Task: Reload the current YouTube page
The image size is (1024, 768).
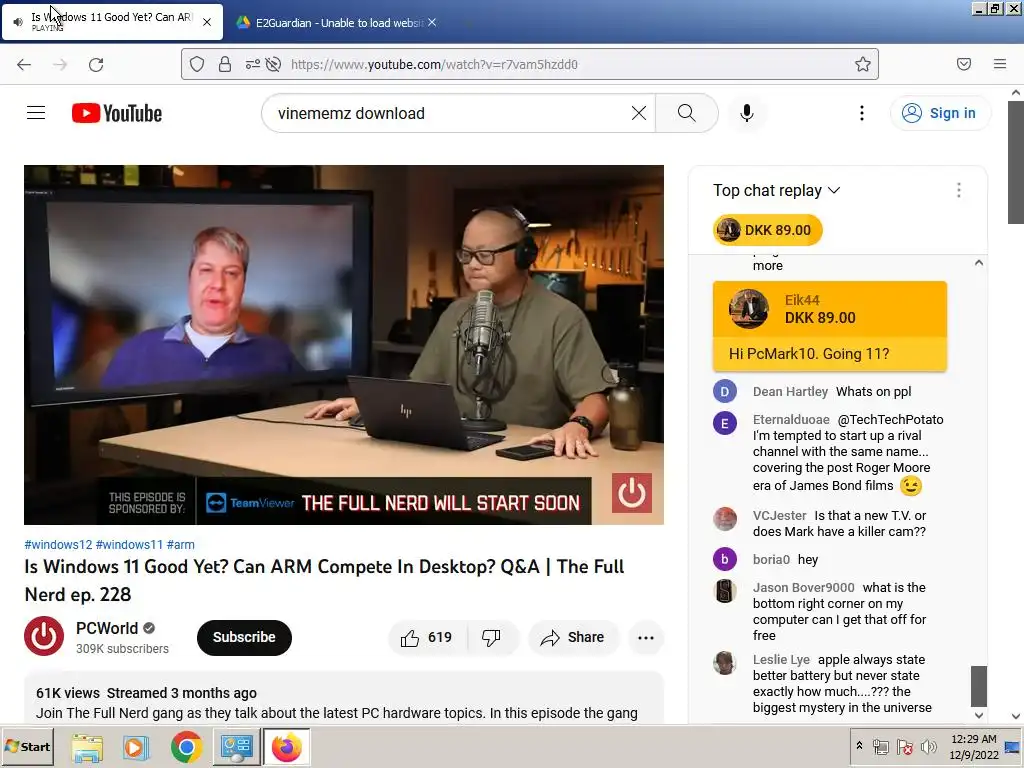Action: pyautogui.click(x=96, y=64)
